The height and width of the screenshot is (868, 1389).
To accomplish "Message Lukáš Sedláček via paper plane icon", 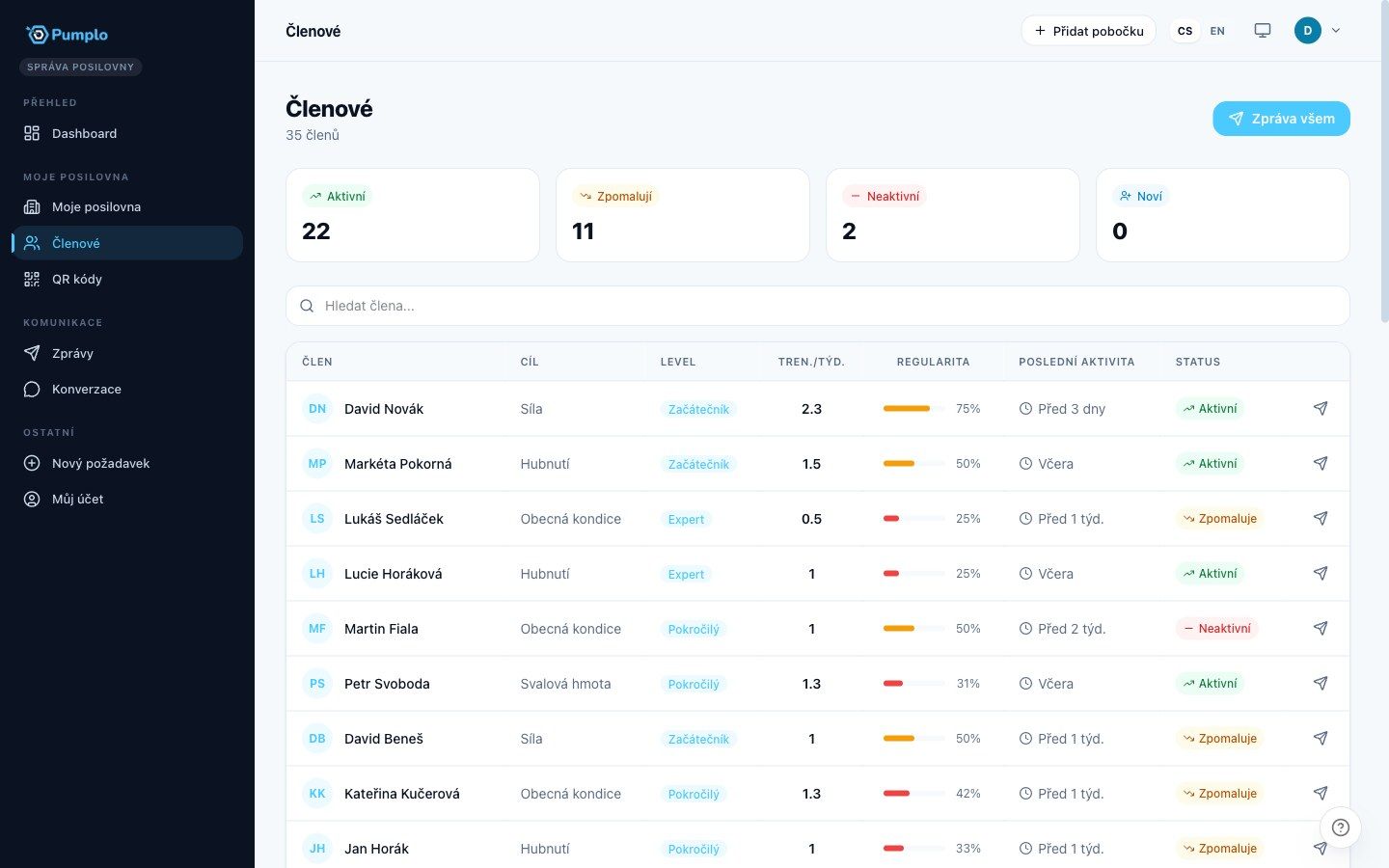I will 1321,519.
